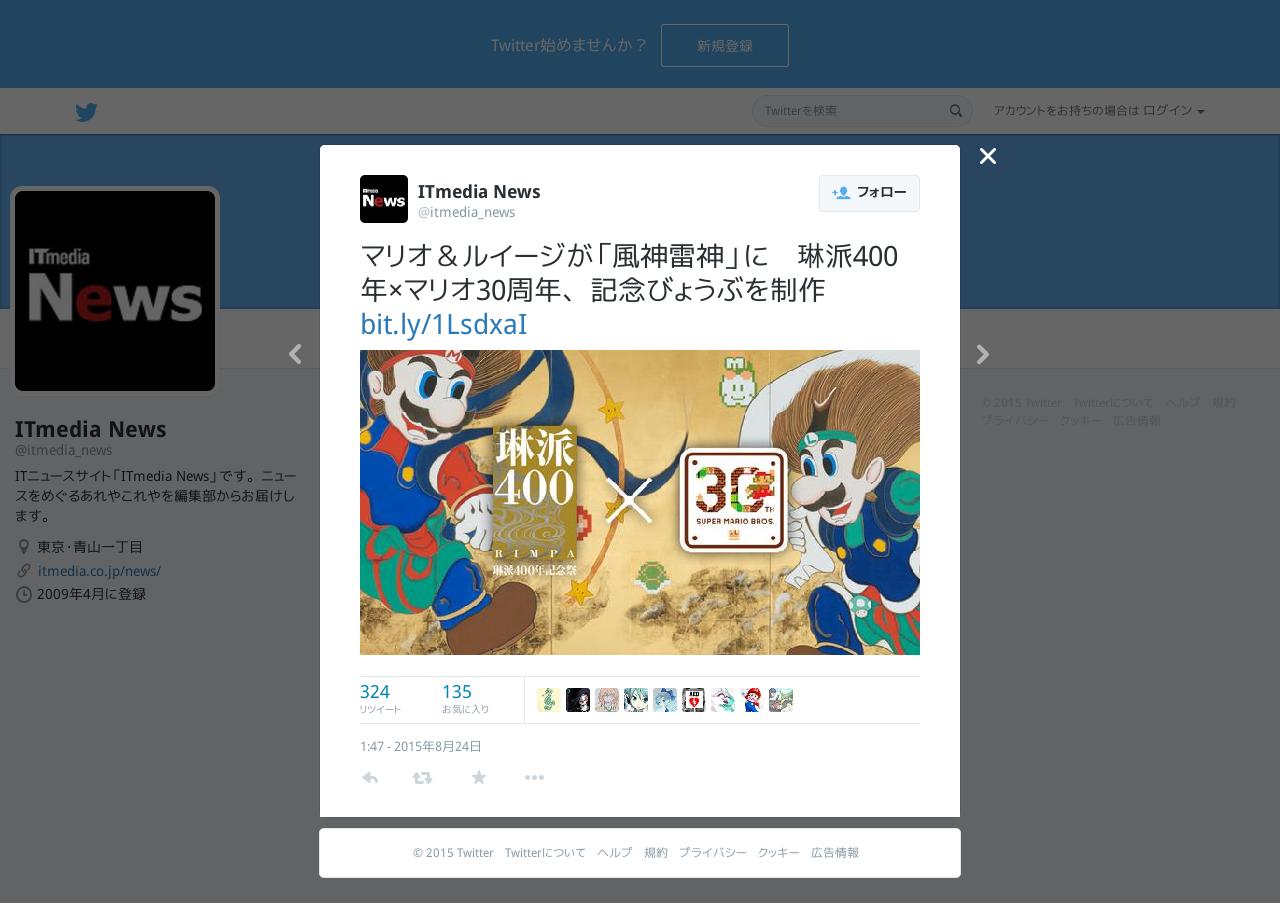View the 135 favorites count
This screenshot has height=903, width=1280.
click(x=465, y=699)
